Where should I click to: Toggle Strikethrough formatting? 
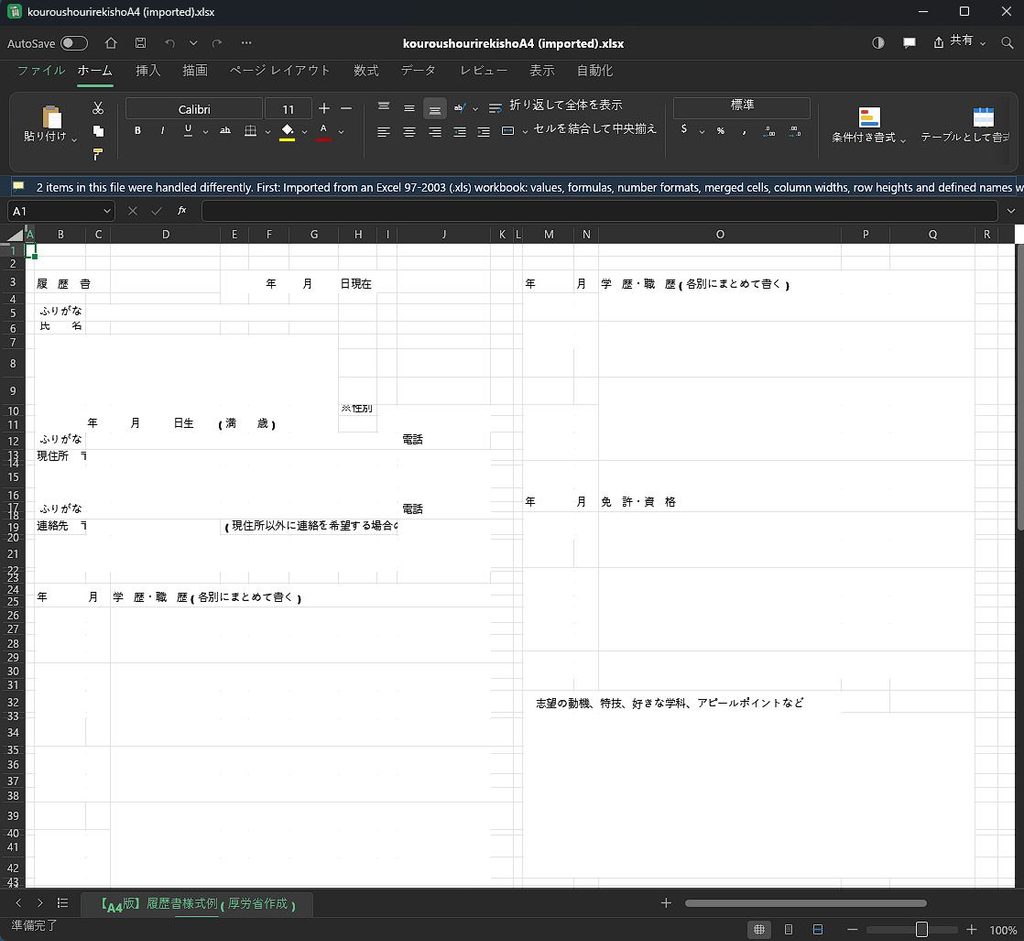tap(225, 131)
